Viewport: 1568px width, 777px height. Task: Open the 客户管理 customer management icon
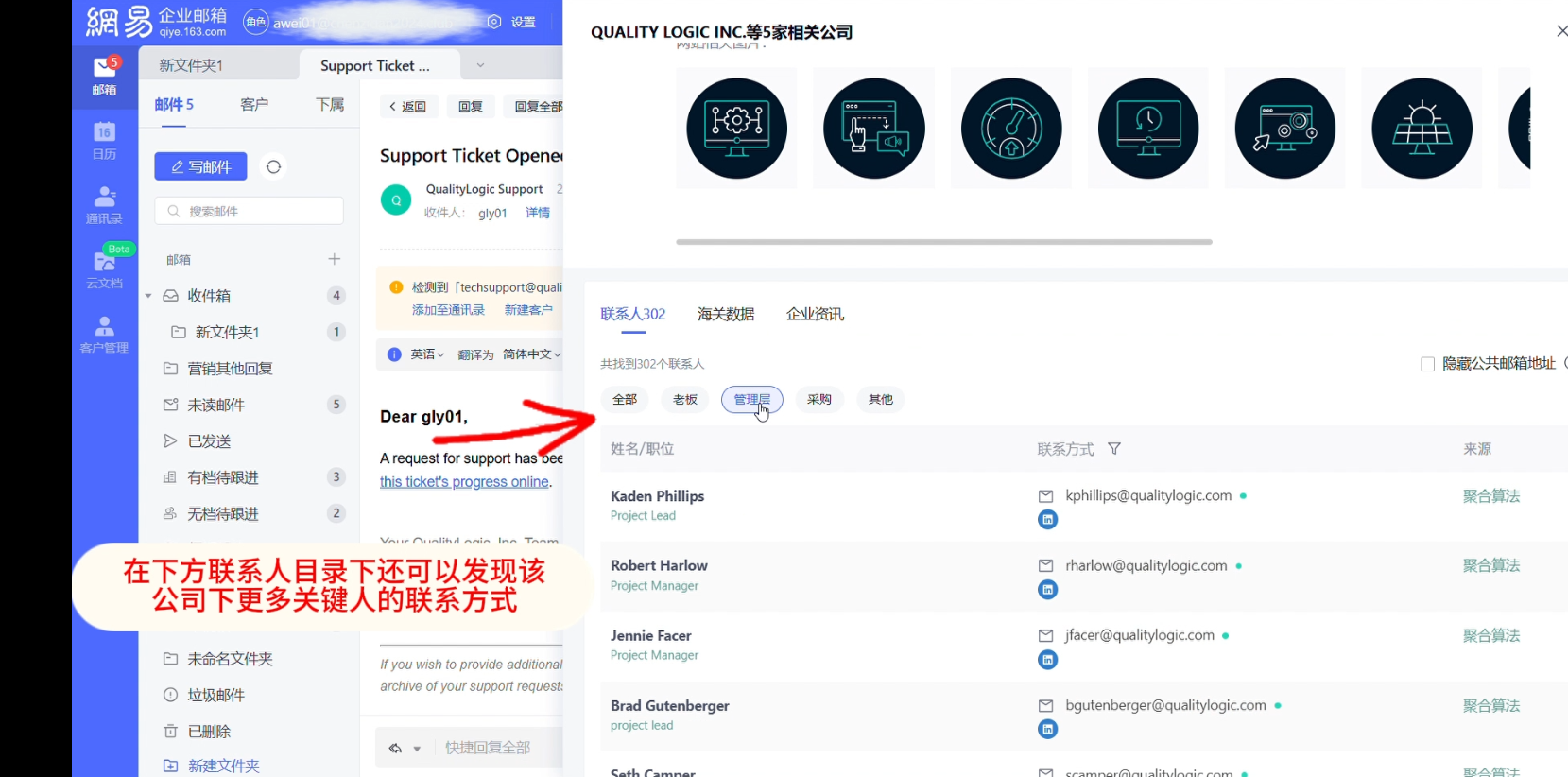coord(104,334)
